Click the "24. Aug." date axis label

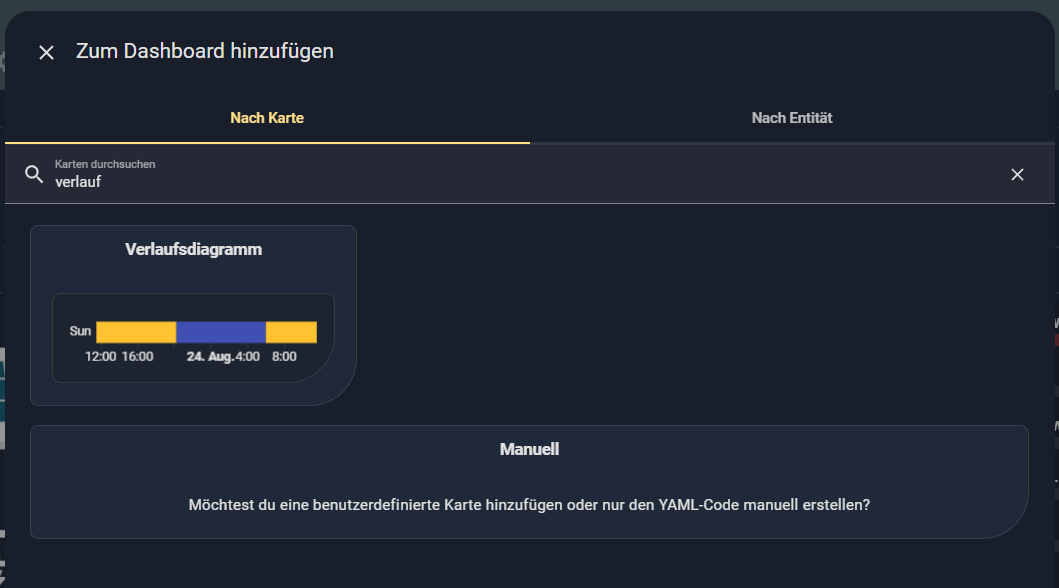click(x=210, y=356)
